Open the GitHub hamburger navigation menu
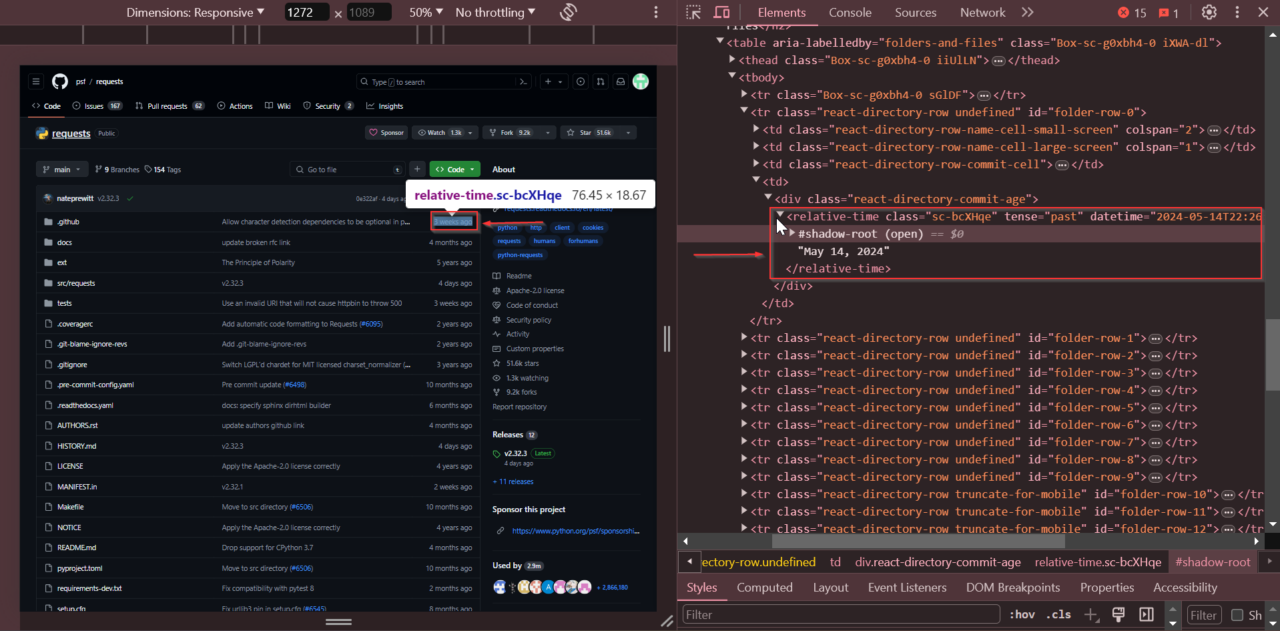The width and height of the screenshot is (1280, 631). (x=36, y=82)
